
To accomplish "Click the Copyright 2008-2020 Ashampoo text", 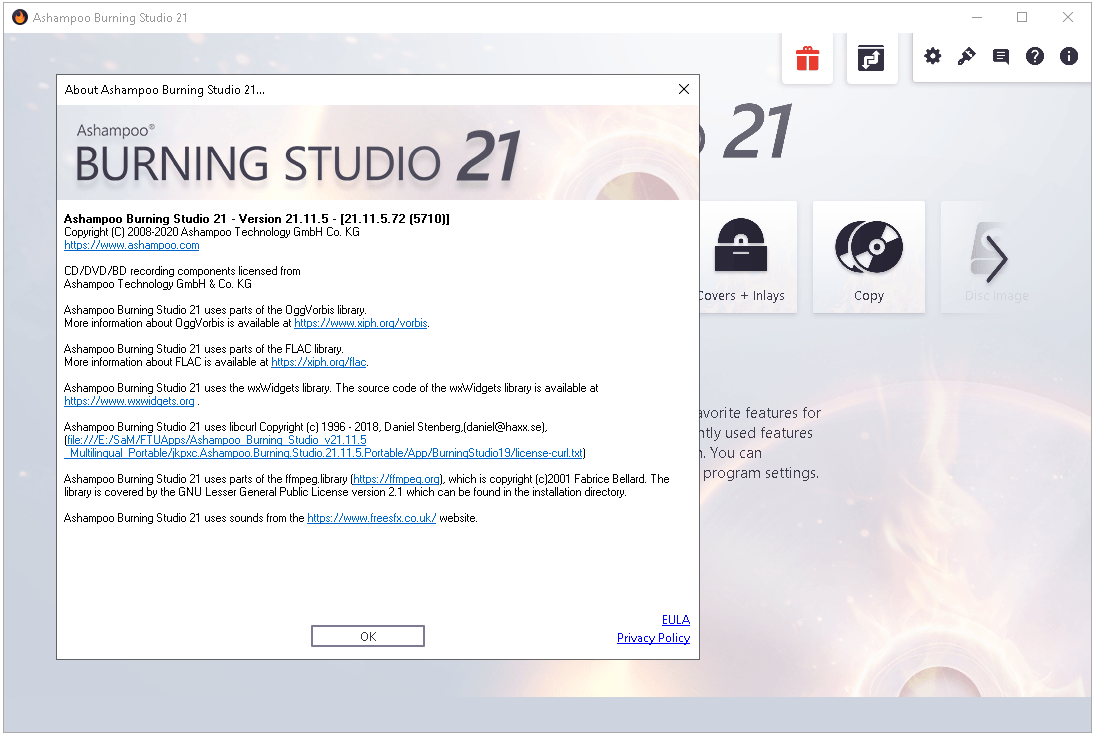I will 212,232.
